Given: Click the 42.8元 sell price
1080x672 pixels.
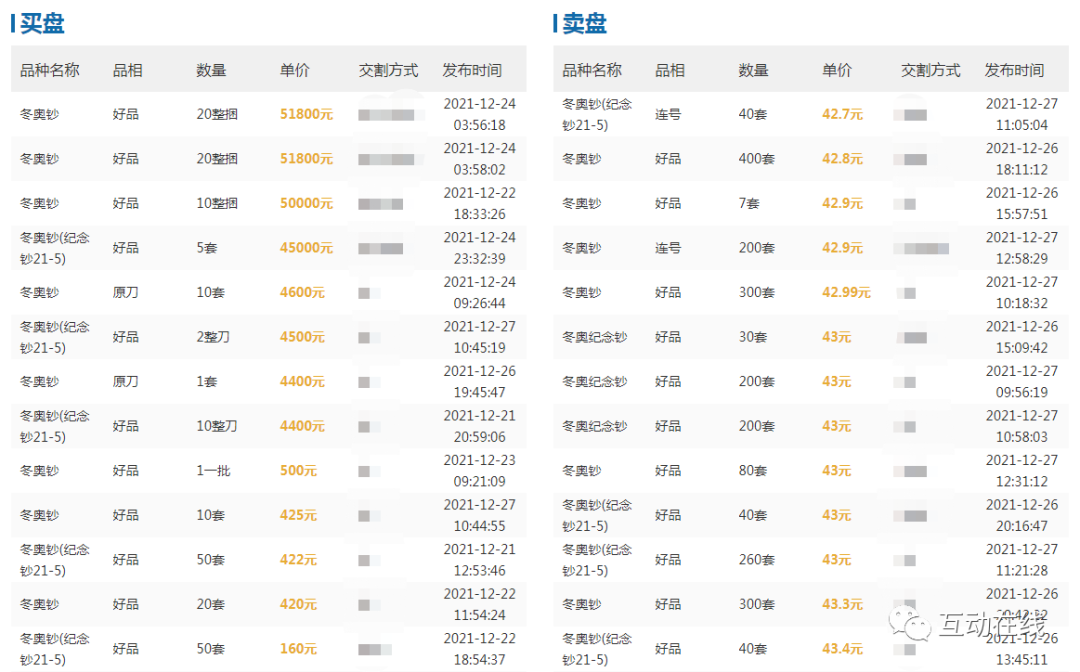Looking at the screenshot, I should pyautogui.click(x=842, y=159).
